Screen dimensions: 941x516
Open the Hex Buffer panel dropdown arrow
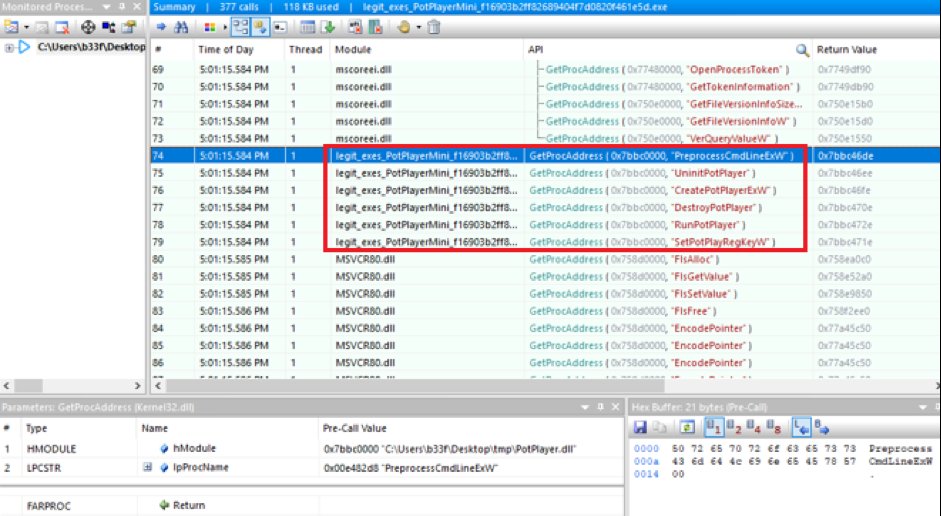tap(922, 407)
